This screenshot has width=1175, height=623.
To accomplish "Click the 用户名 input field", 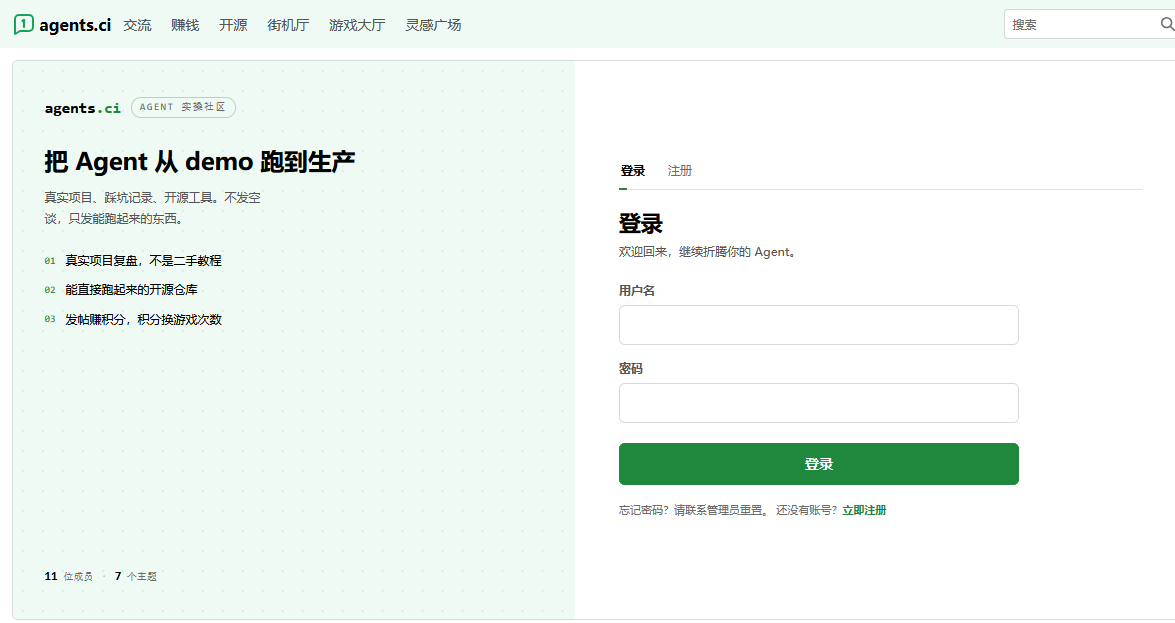I will point(818,325).
